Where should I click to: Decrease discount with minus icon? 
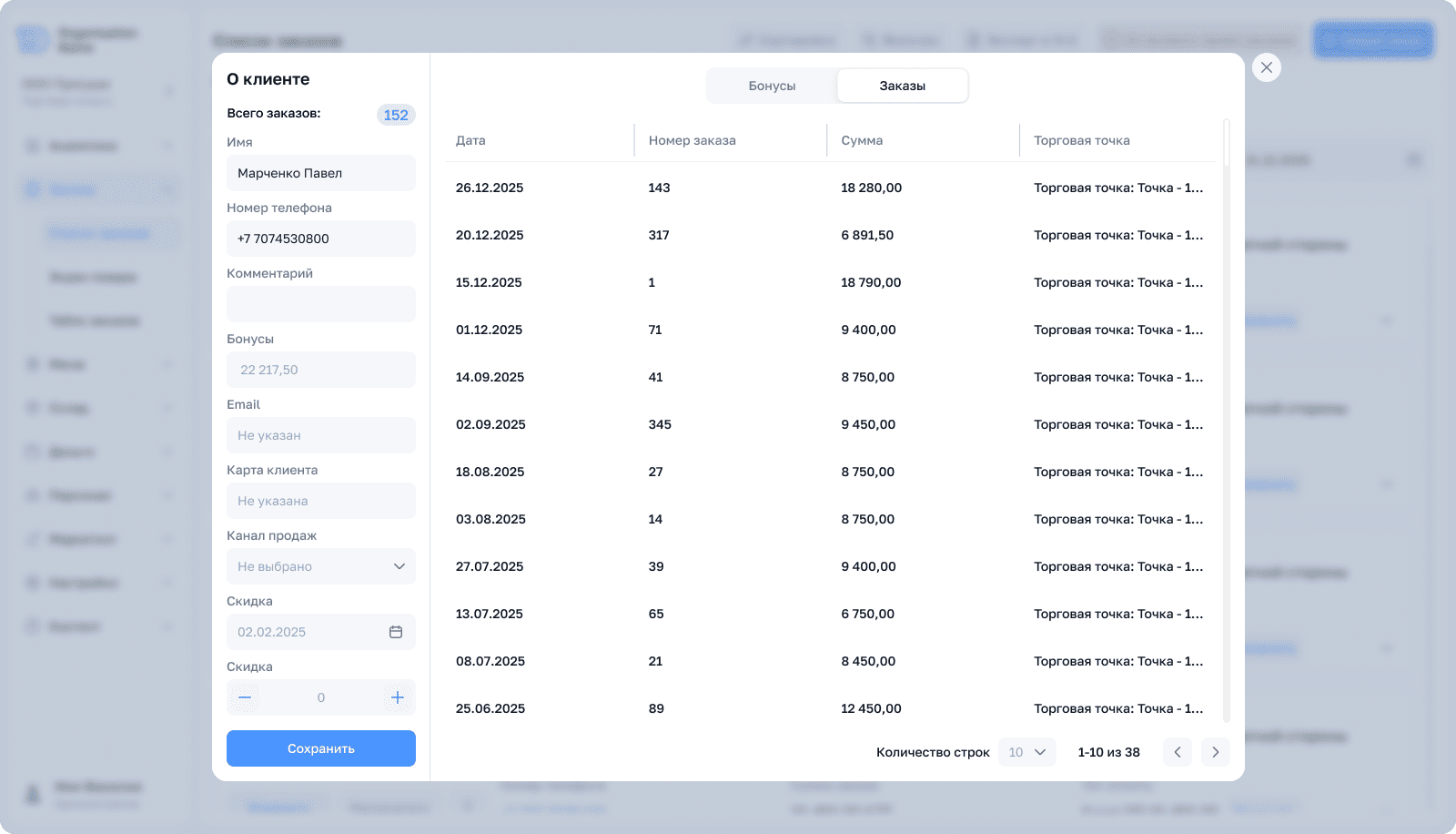coord(245,697)
